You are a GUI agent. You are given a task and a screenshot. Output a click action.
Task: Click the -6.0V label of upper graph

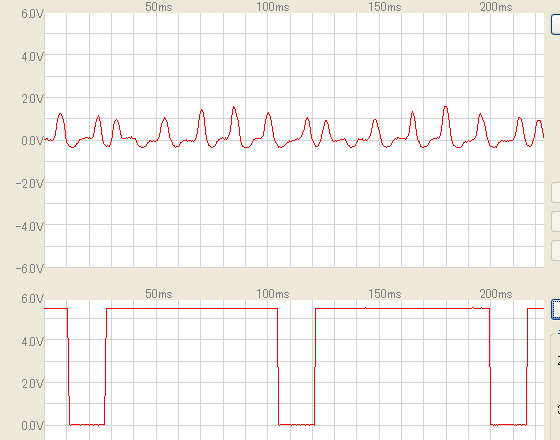tap(30, 269)
